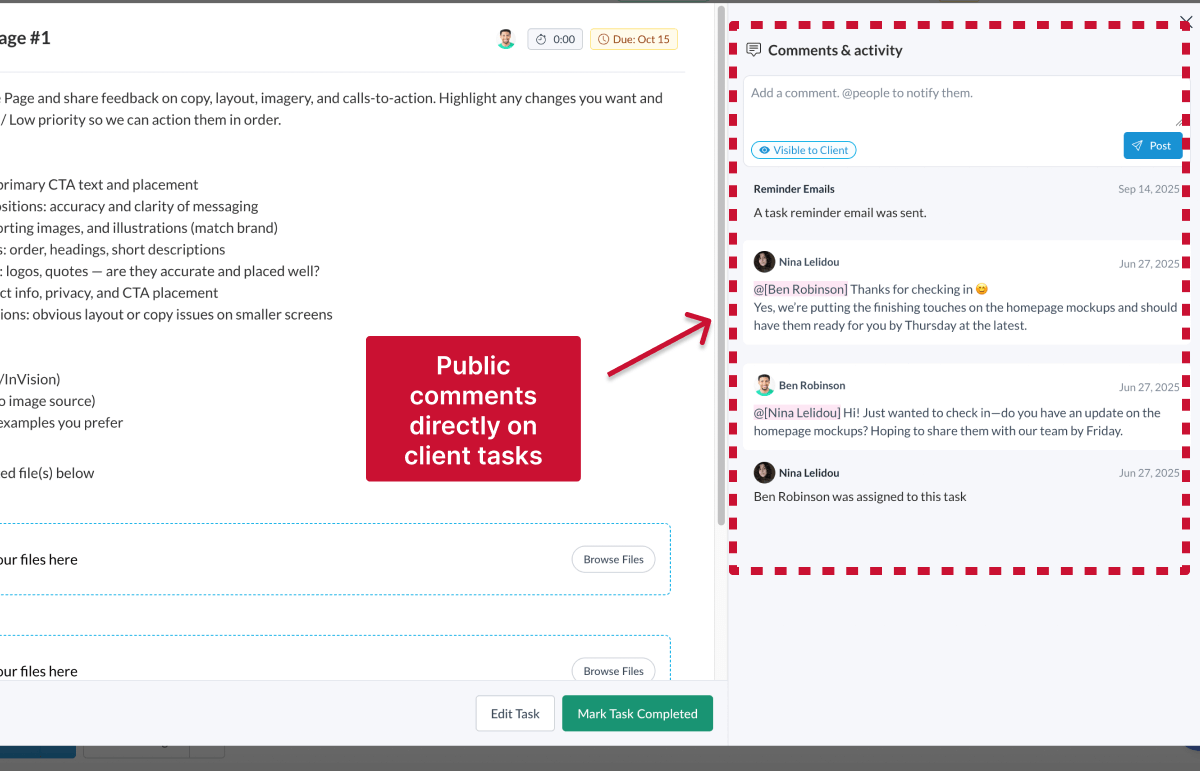Click Ben Robinson's profile avatar
1200x771 pixels.
point(764,384)
